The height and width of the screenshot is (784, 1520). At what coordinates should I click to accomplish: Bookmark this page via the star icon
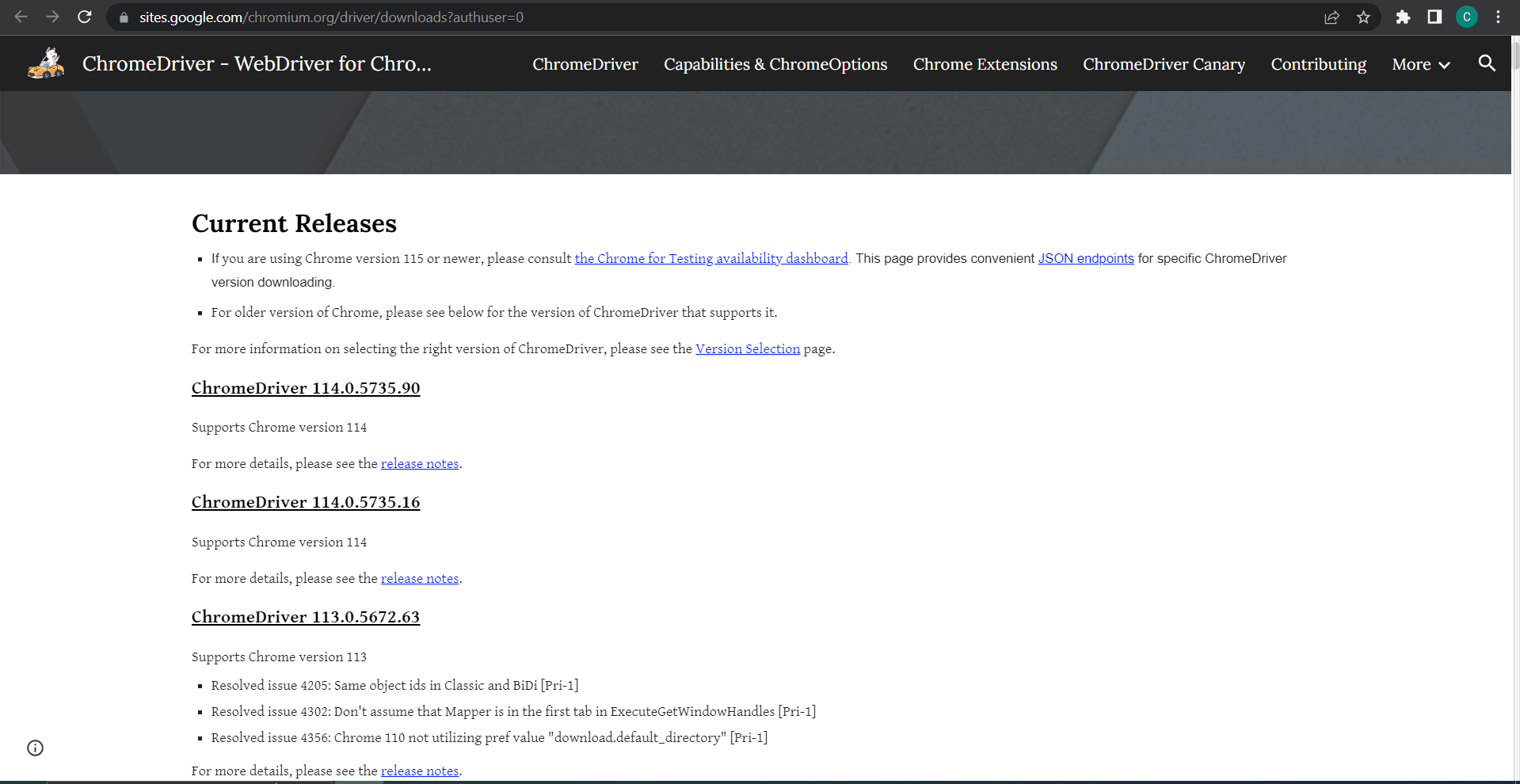click(x=1365, y=17)
